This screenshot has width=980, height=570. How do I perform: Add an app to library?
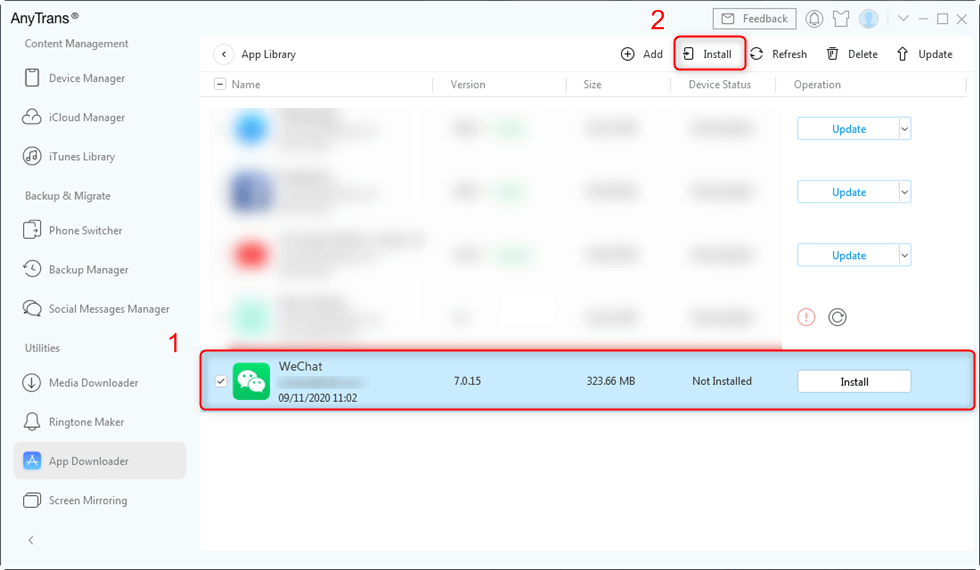point(642,54)
